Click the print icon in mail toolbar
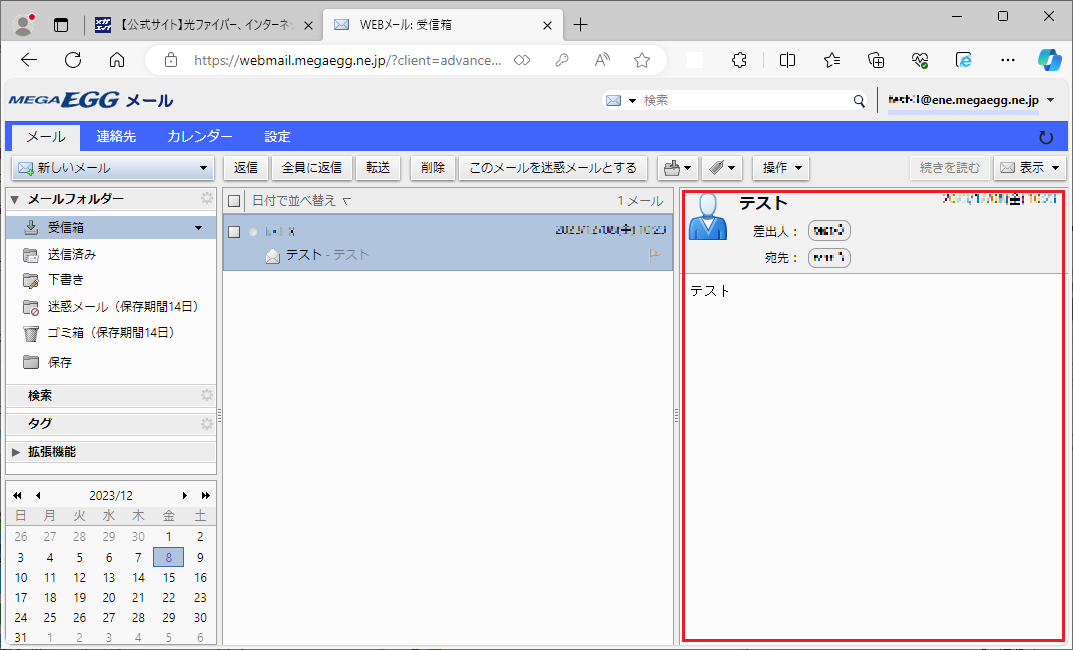Screen dimensions: 1073x650 click(672, 168)
